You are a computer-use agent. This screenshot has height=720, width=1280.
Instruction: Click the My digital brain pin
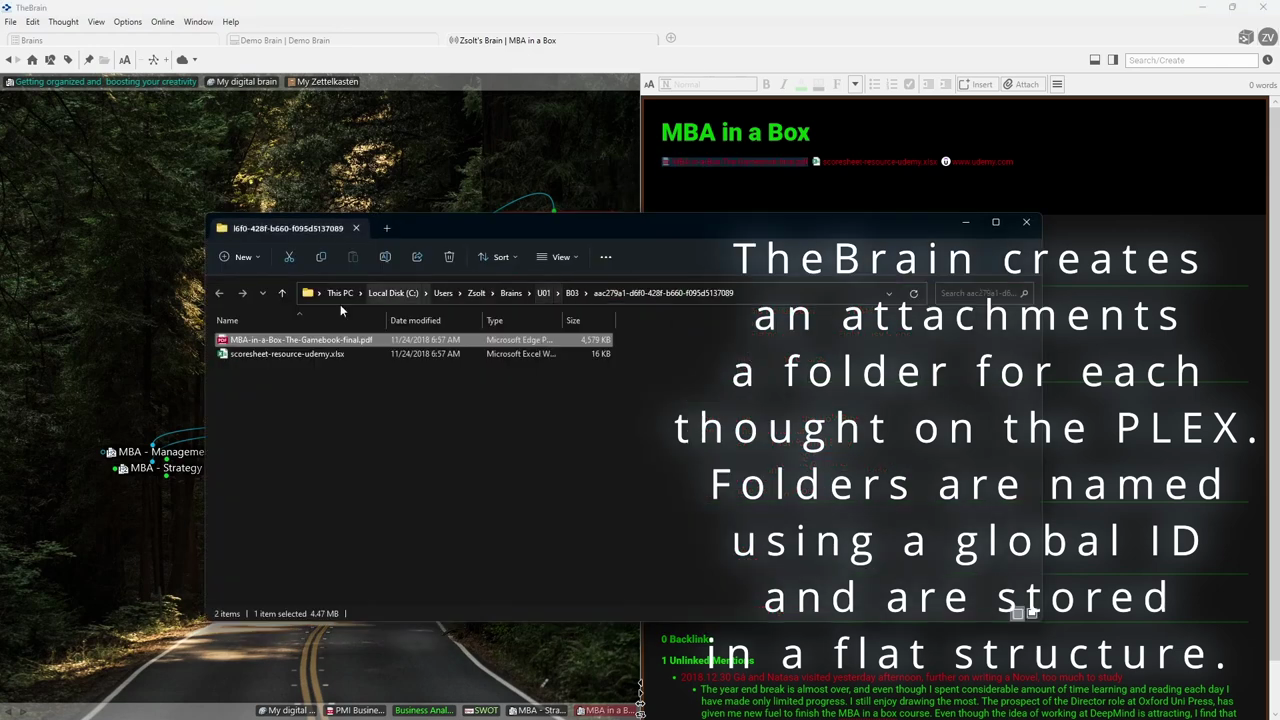241,82
